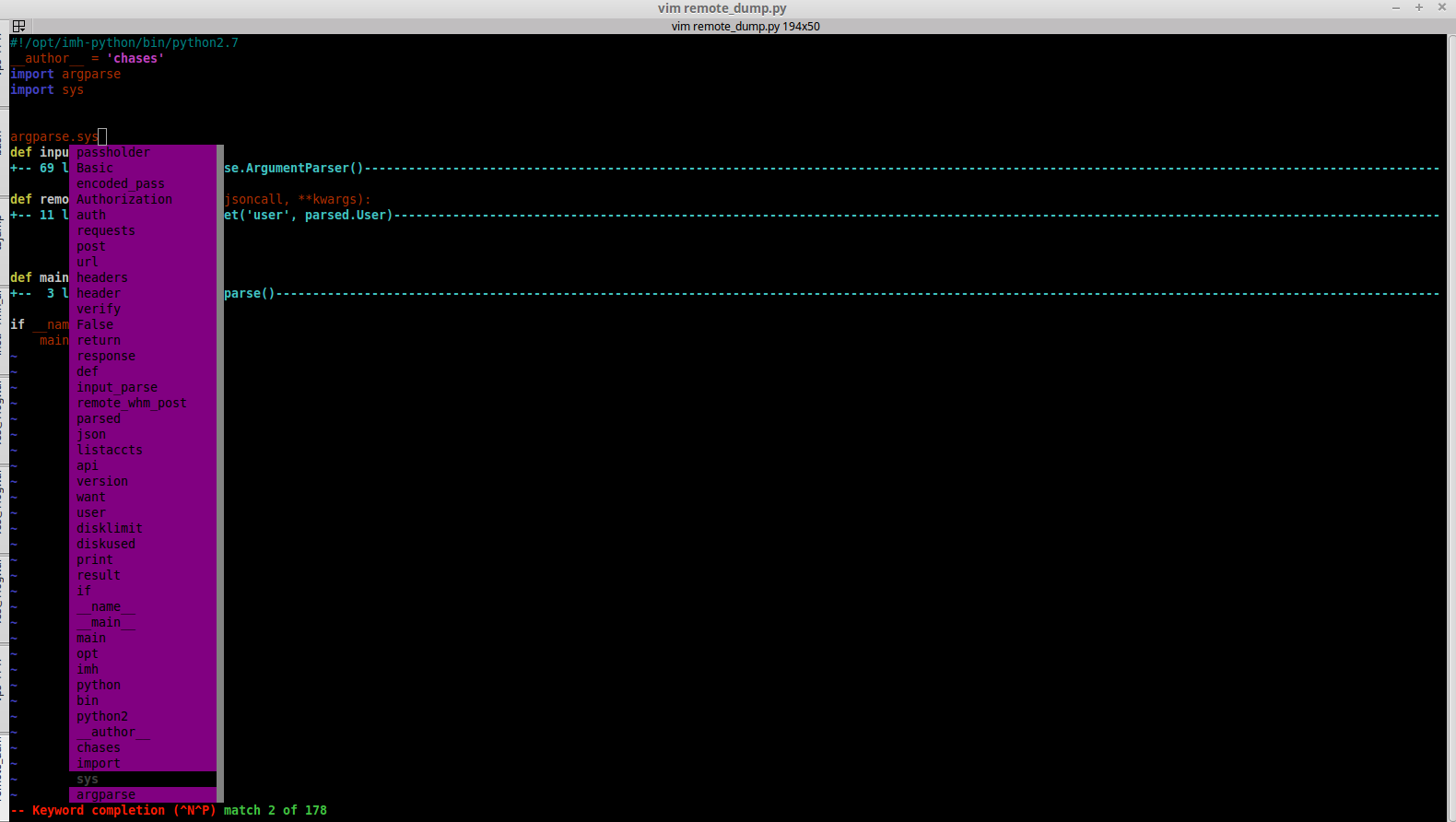Expand the folded 69-line input_parse block
The width and height of the screenshot is (1456, 822).
39,168
